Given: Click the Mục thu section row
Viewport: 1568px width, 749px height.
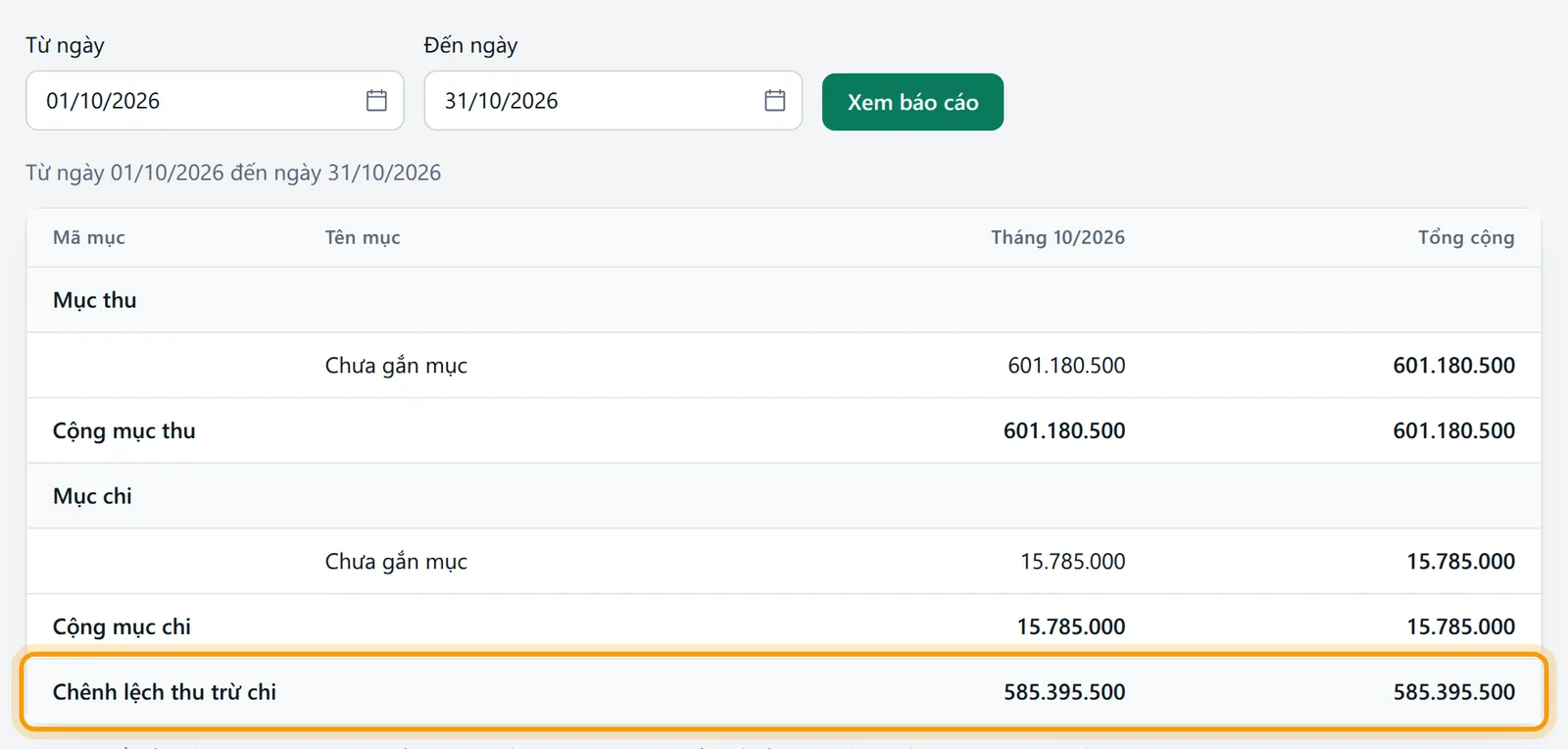Looking at the screenshot, I should pos(784,300).
